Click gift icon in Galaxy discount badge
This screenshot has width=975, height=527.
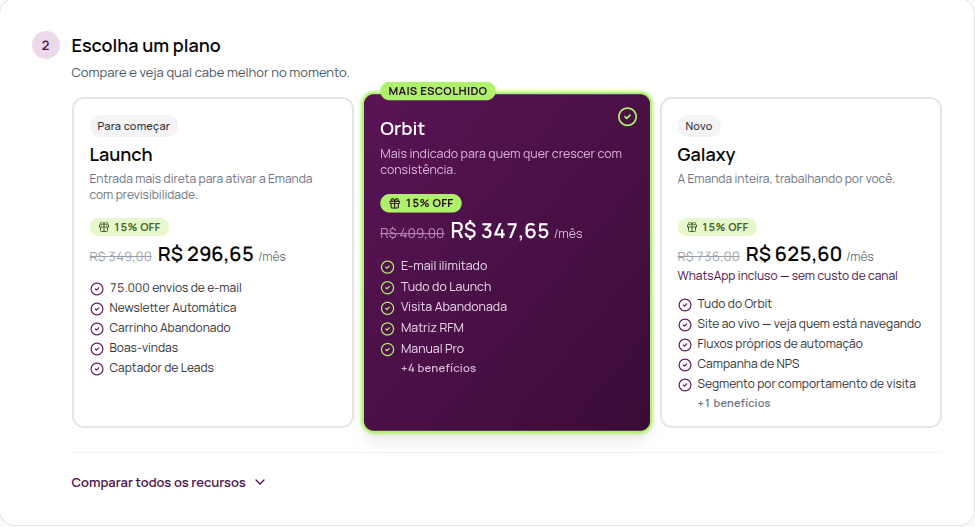691,227
